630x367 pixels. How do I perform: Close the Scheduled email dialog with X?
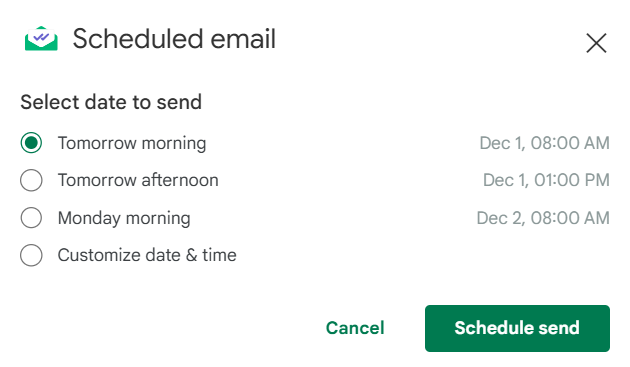click(x=596, y=43)
